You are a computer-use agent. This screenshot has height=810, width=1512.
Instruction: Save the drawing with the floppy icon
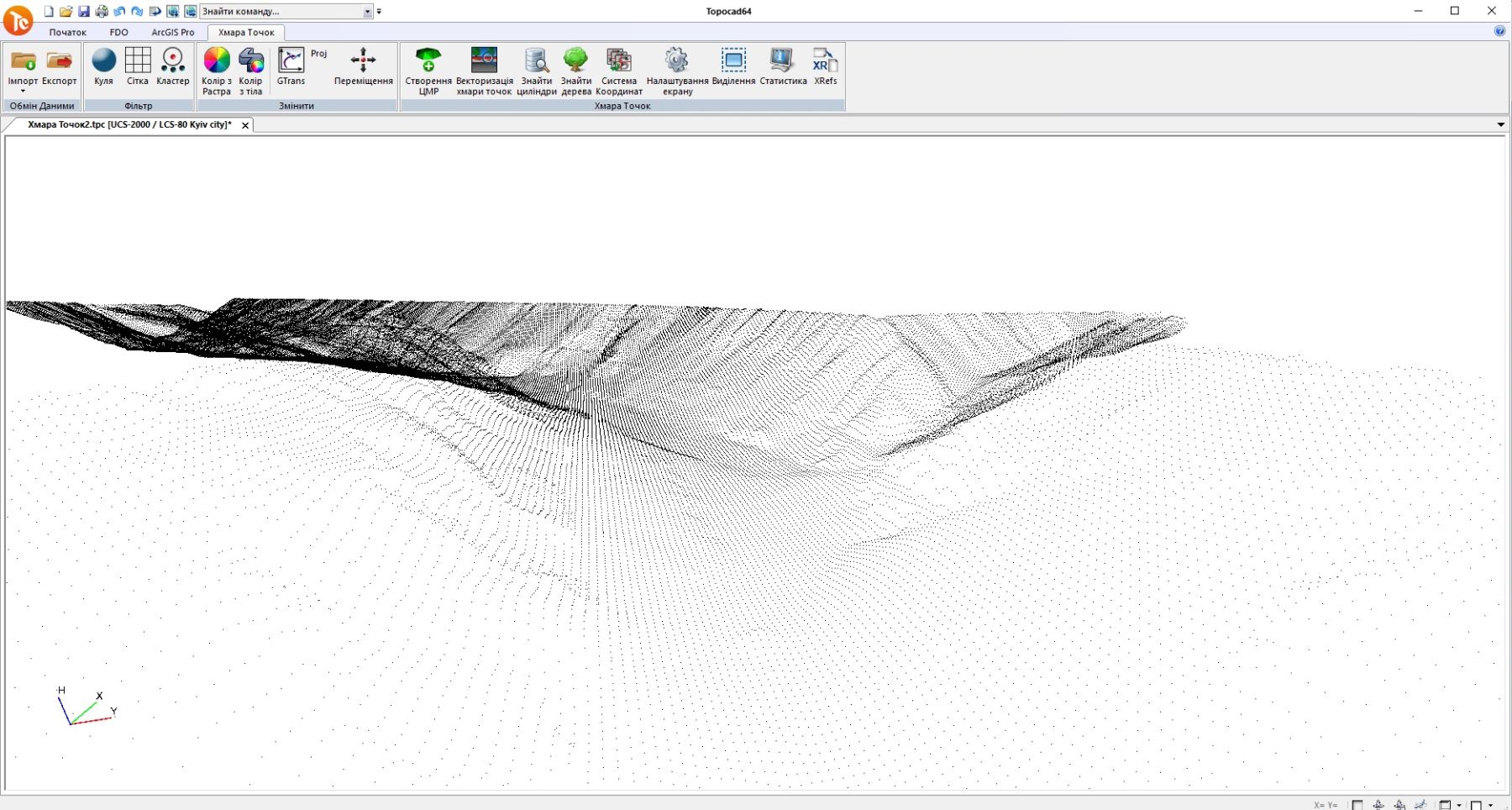point(84,11)
